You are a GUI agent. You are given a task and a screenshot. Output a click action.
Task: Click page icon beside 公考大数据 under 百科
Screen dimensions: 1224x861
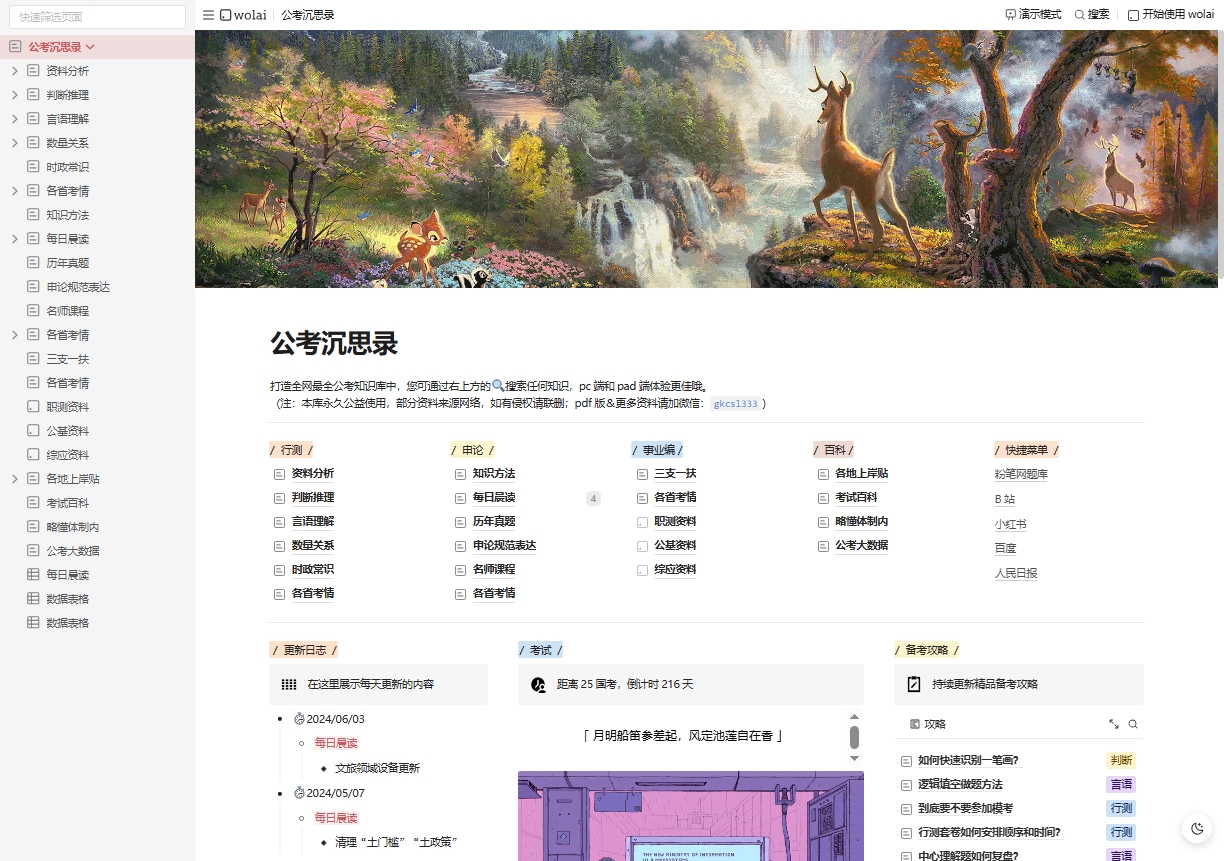pos(824,546)
